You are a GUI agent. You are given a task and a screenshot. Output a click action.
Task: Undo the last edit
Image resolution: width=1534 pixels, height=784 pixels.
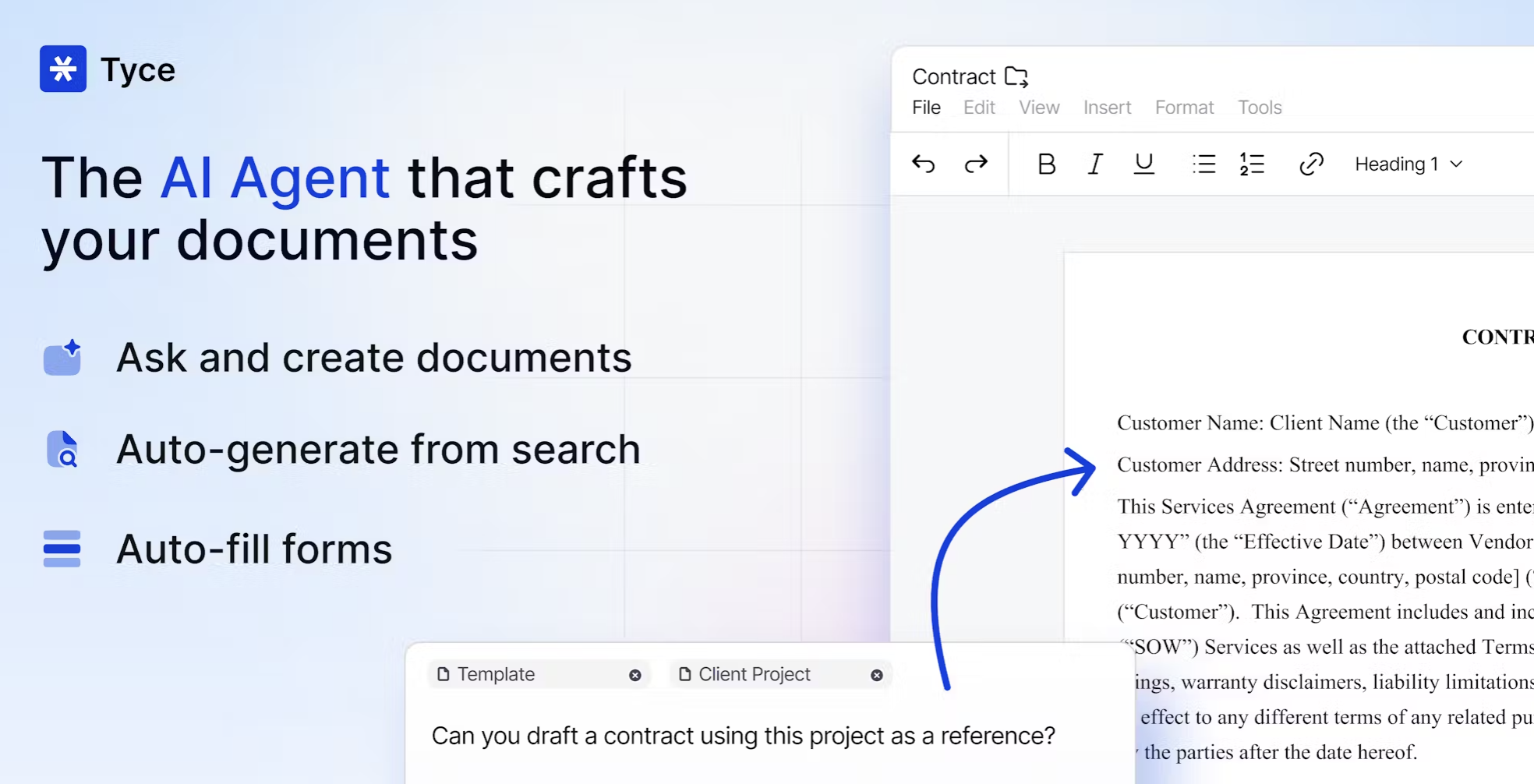point(924,164)
